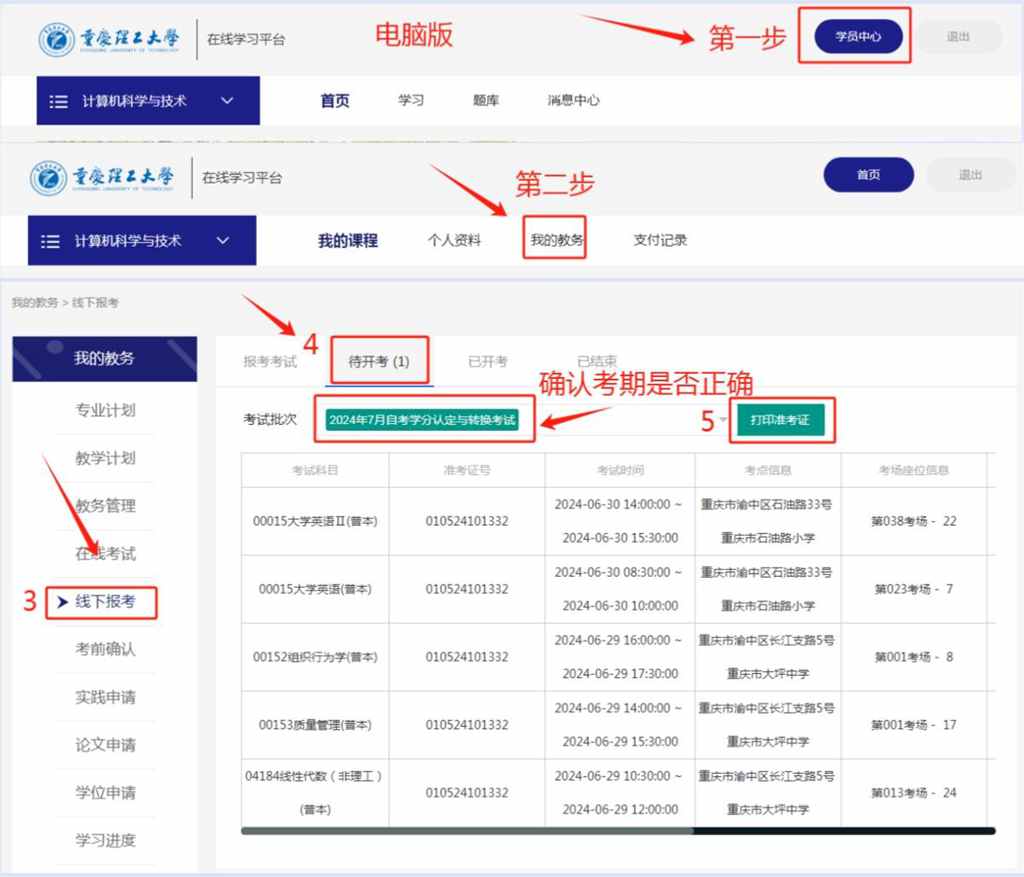Click the 我的教务 breadcrumb link

pos(35,302)
